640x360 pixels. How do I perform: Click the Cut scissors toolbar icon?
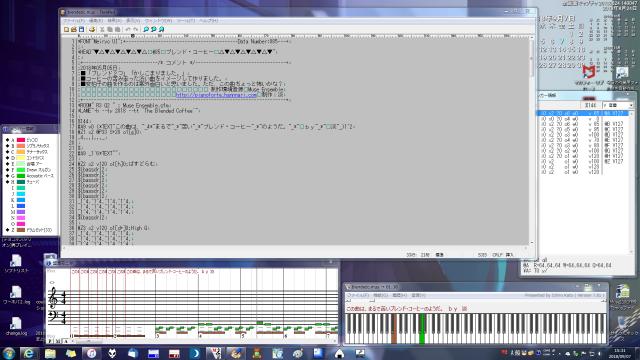[x=102, y=29]
